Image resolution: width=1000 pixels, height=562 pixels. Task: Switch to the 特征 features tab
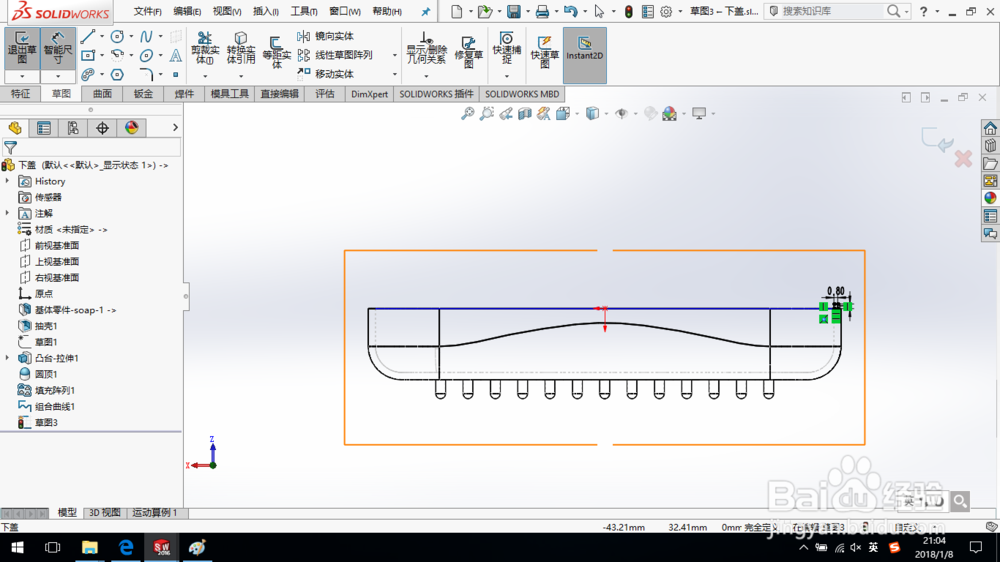(x=20, y=94)
